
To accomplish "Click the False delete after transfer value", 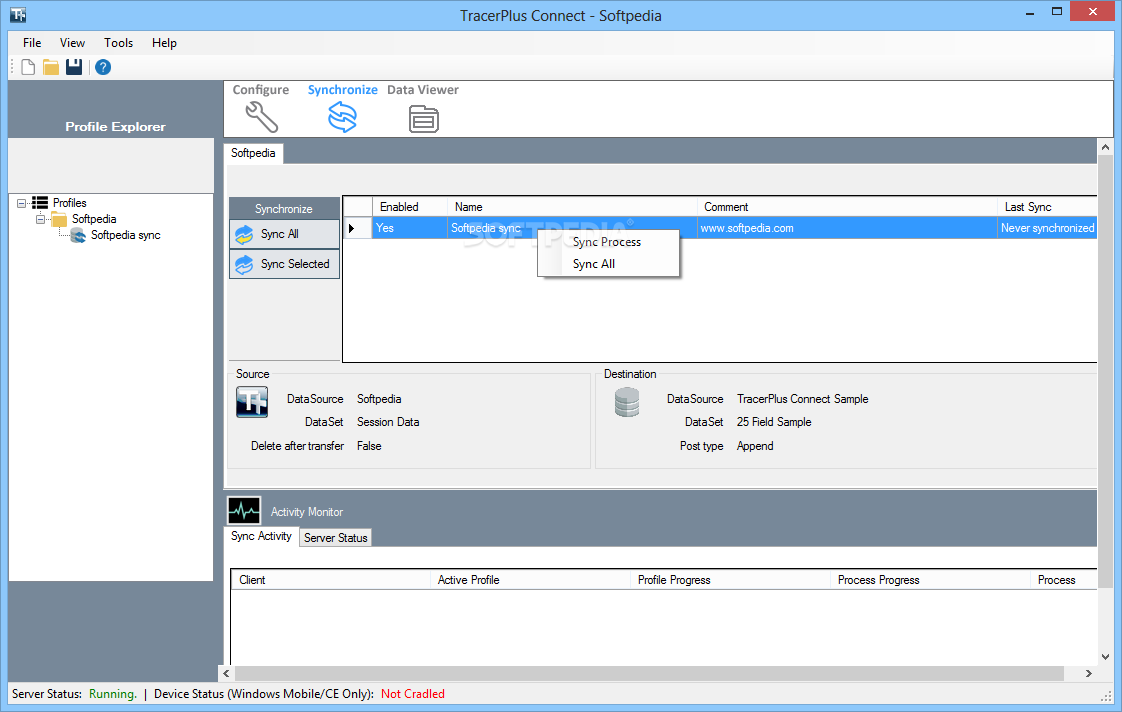I will tap(369, 446).
